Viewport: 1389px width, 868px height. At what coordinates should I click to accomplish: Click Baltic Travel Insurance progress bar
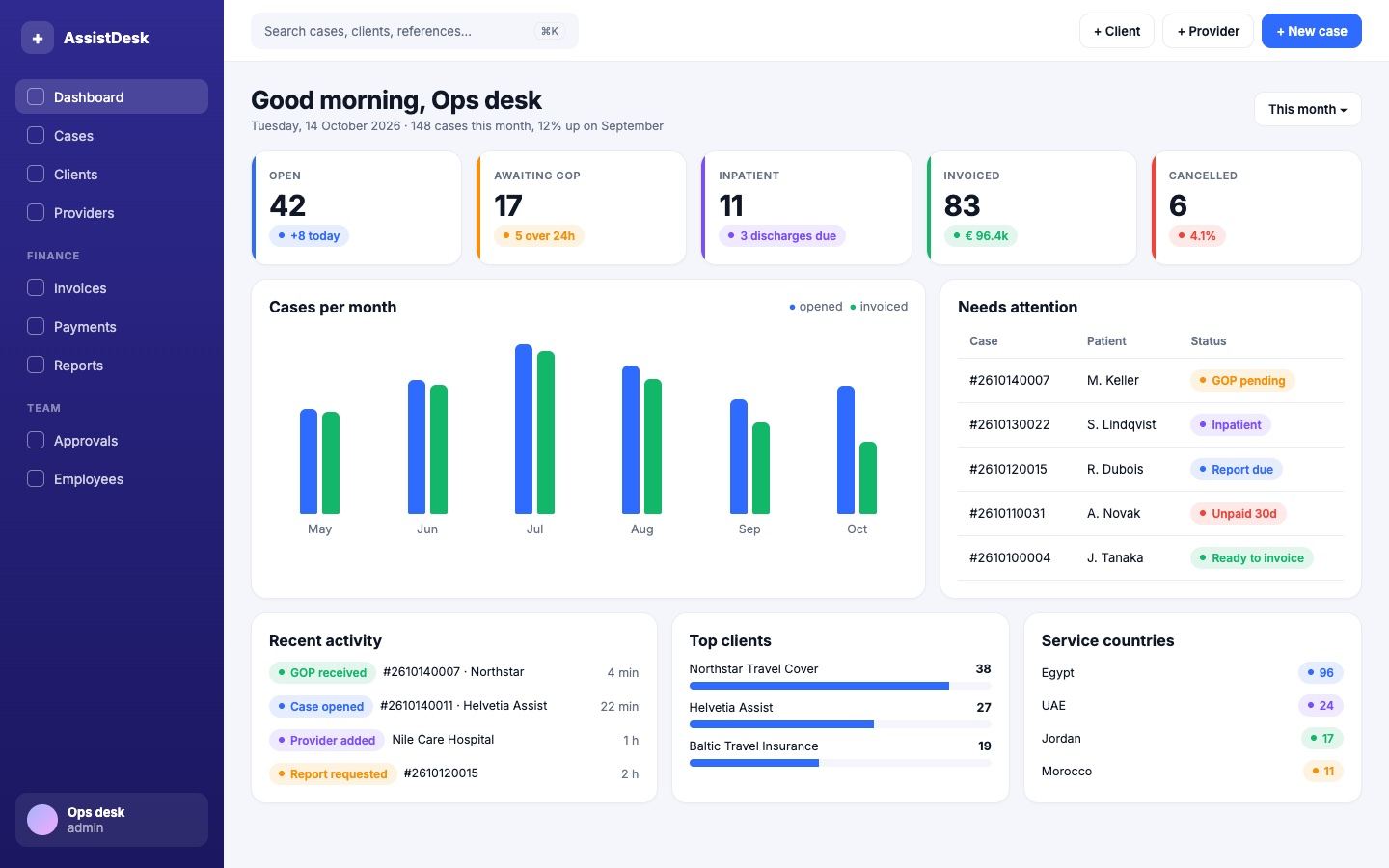(x=840, y=763)
